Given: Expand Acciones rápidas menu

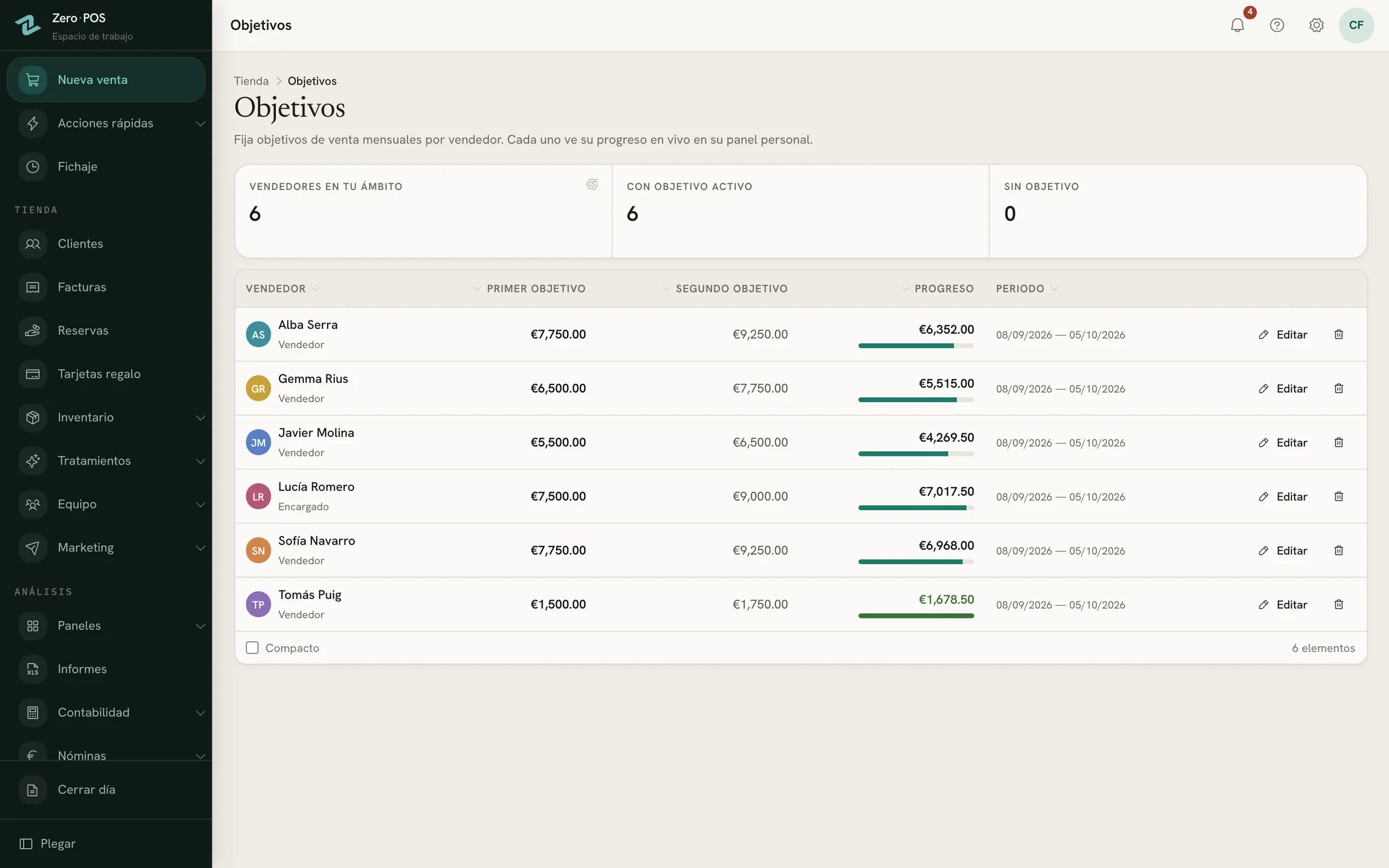Looking at the screenshot, I should click(106, 123).
